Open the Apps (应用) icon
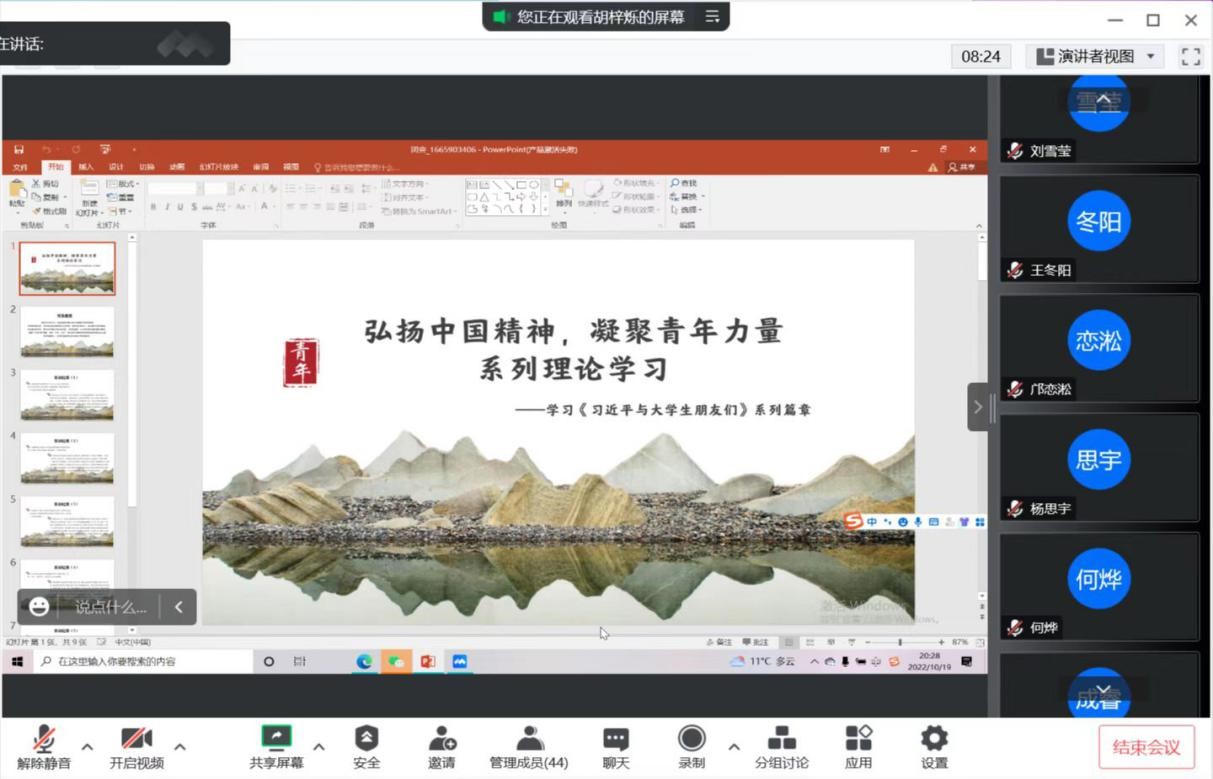This screenshot has width=1213, height=779. coord(858,746)
